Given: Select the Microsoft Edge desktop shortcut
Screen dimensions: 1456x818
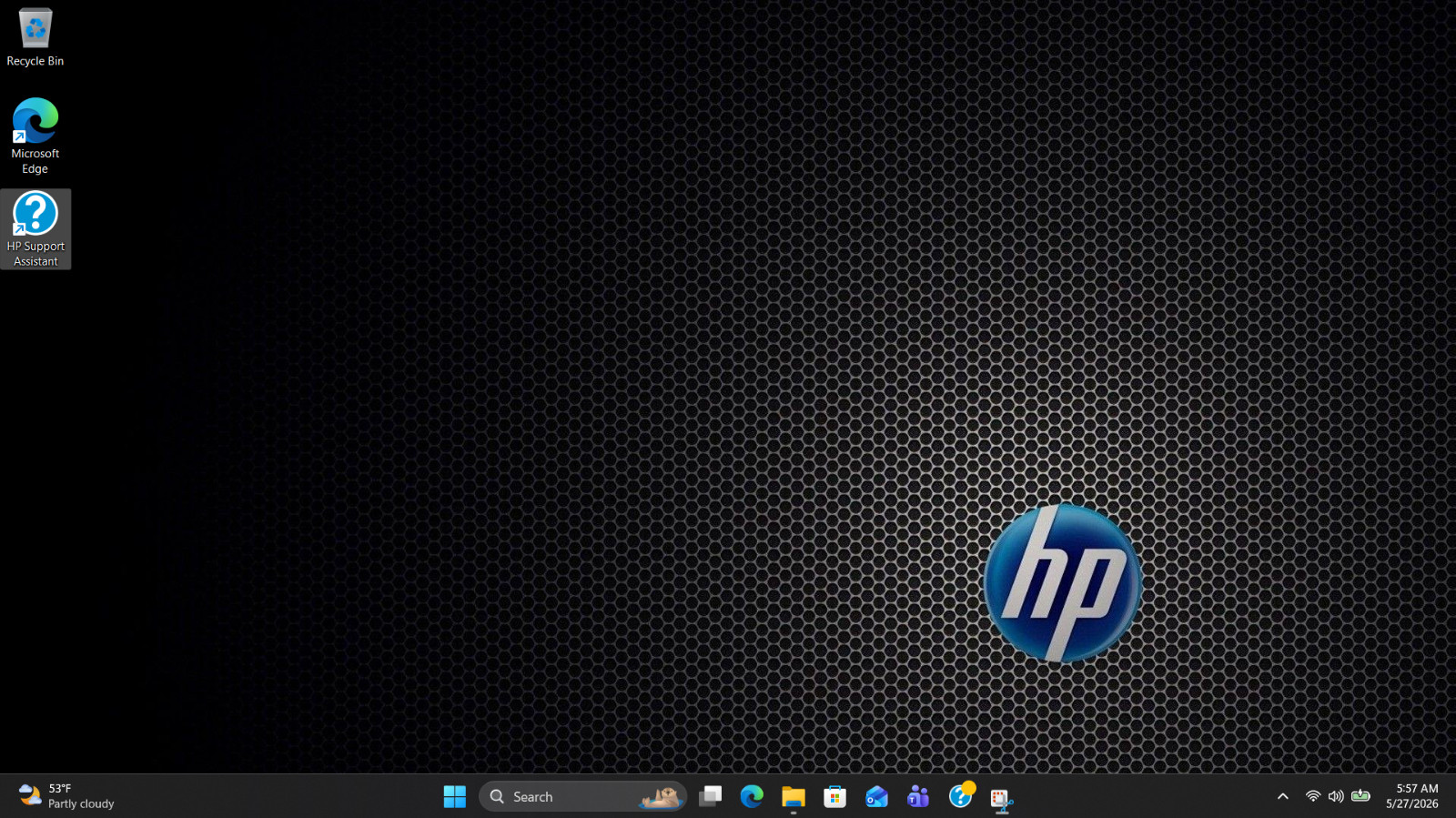Looking at the screenshot, I should (x=35, y=136).
